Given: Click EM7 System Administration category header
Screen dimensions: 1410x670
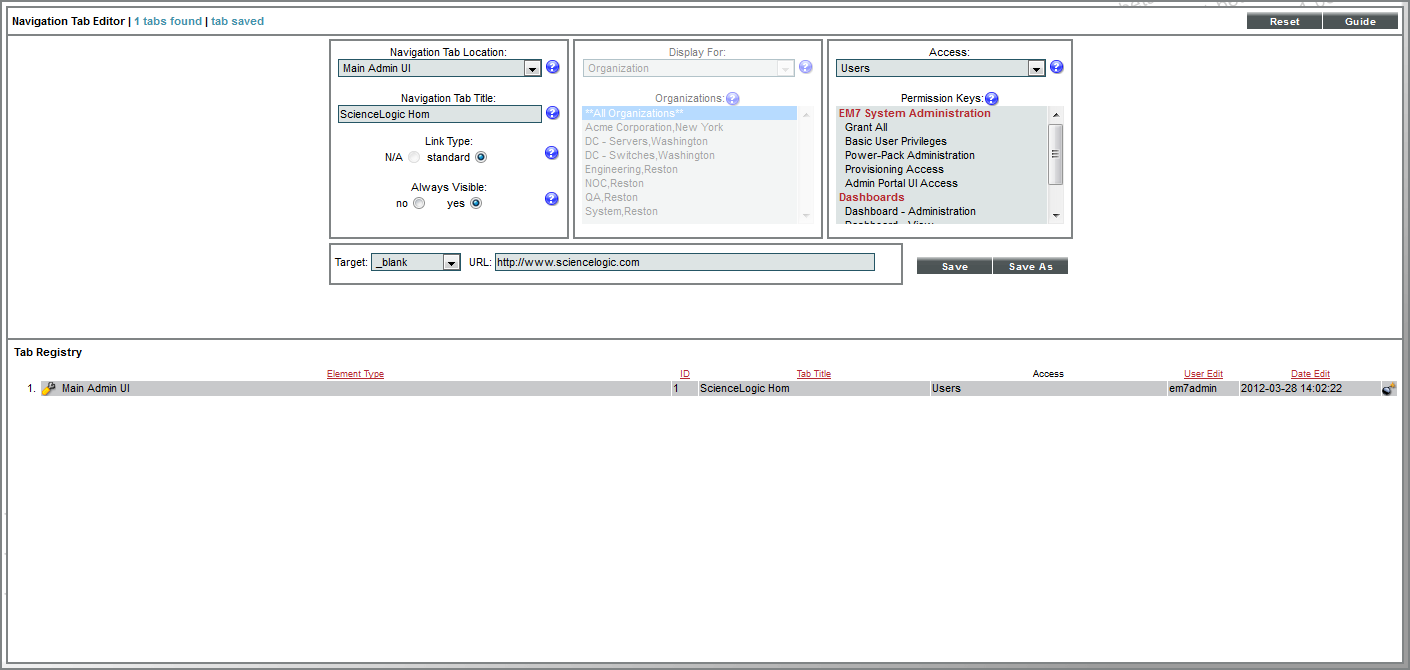Looking at the screenshot, I should tap(914, 113).
